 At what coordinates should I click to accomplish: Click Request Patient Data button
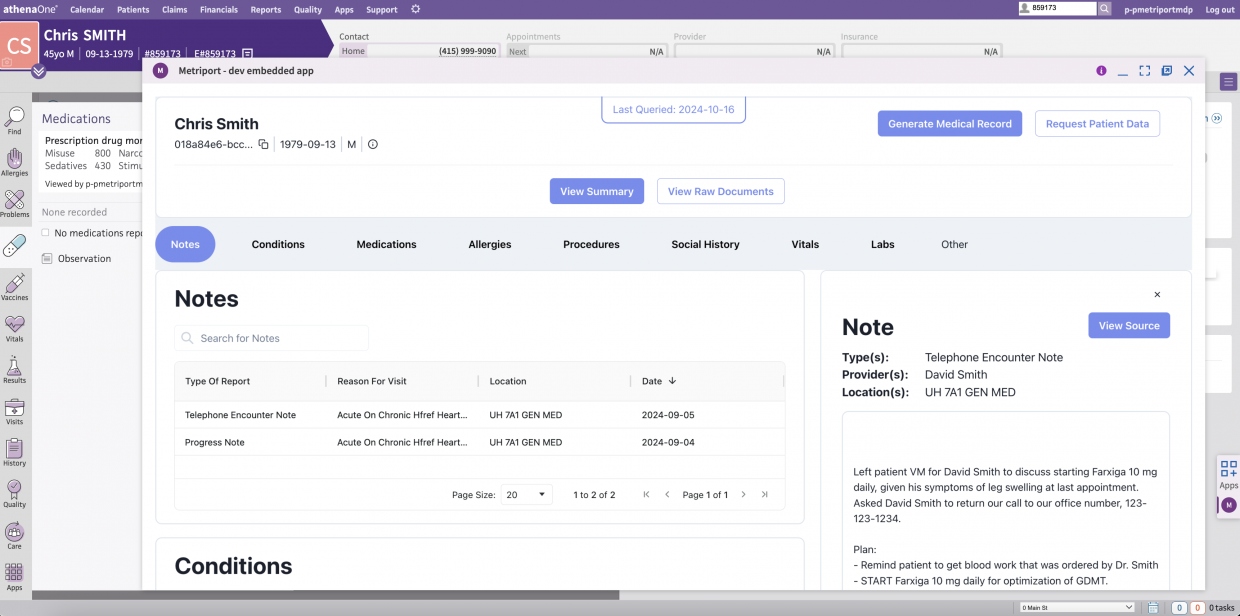(1097, 124)
